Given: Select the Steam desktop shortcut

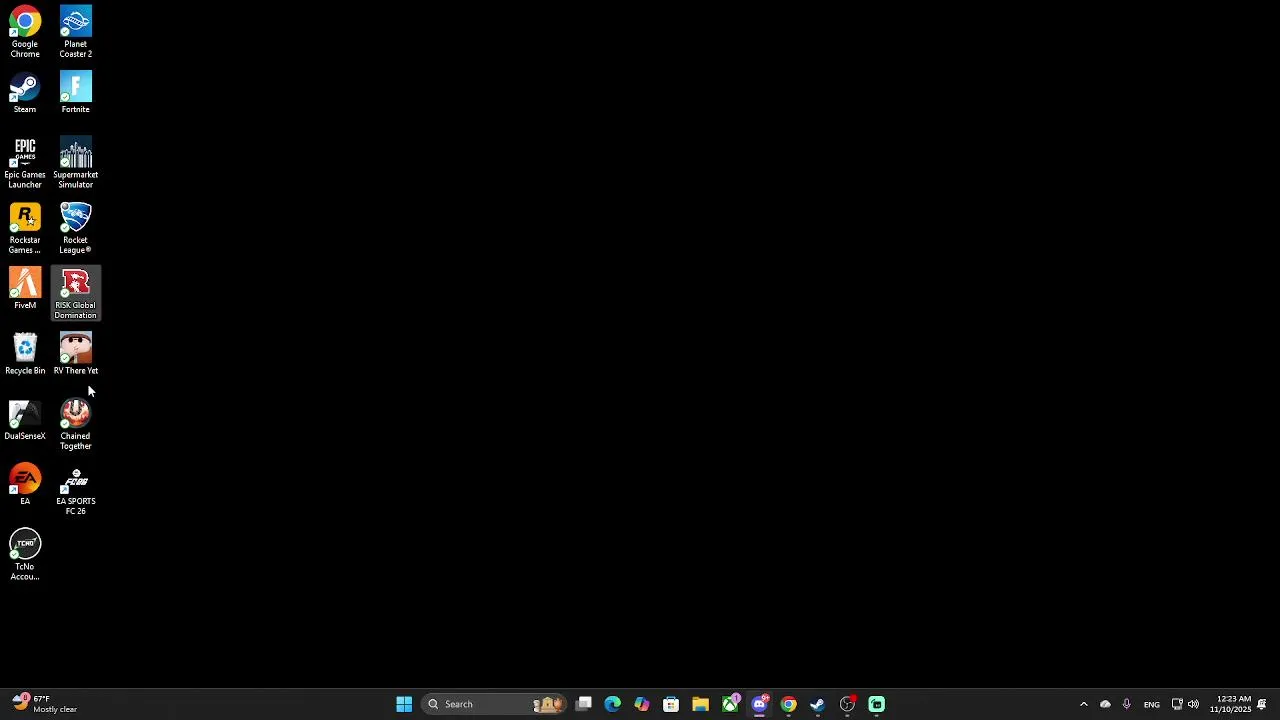Looking at the screenshot, I should [x=25, y=94].
